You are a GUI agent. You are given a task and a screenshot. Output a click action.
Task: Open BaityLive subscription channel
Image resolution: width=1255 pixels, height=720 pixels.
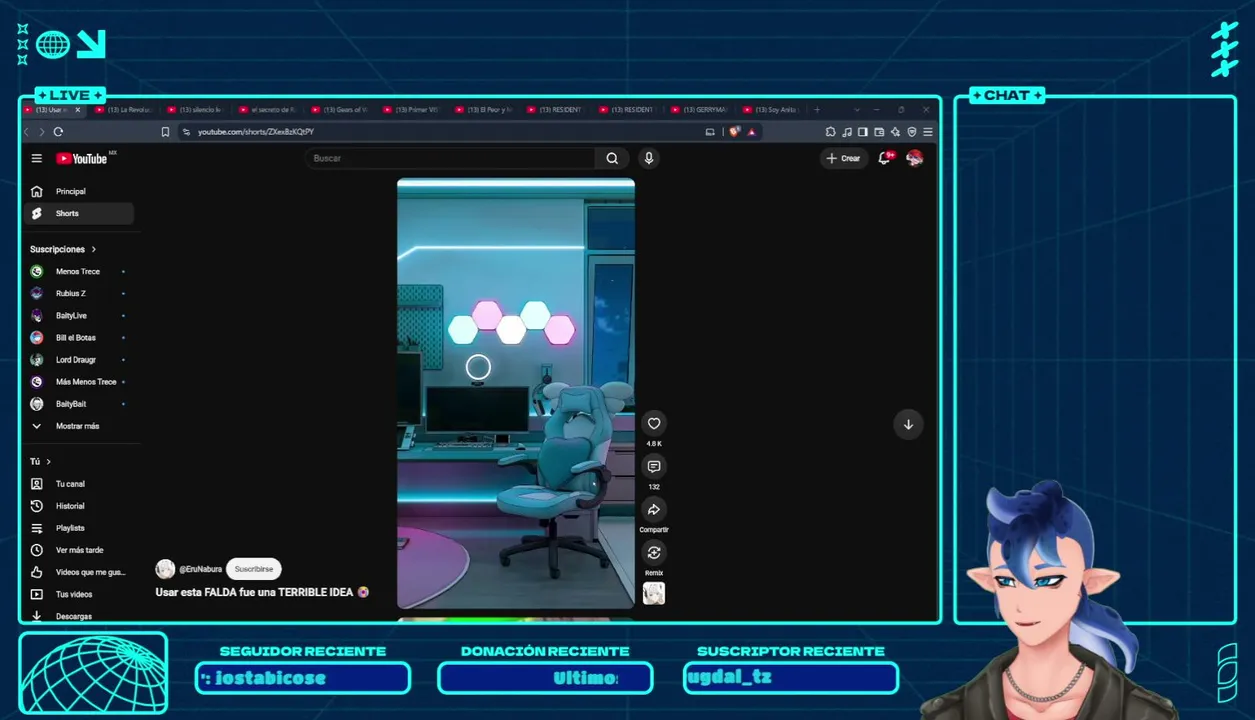pos(78,315)
